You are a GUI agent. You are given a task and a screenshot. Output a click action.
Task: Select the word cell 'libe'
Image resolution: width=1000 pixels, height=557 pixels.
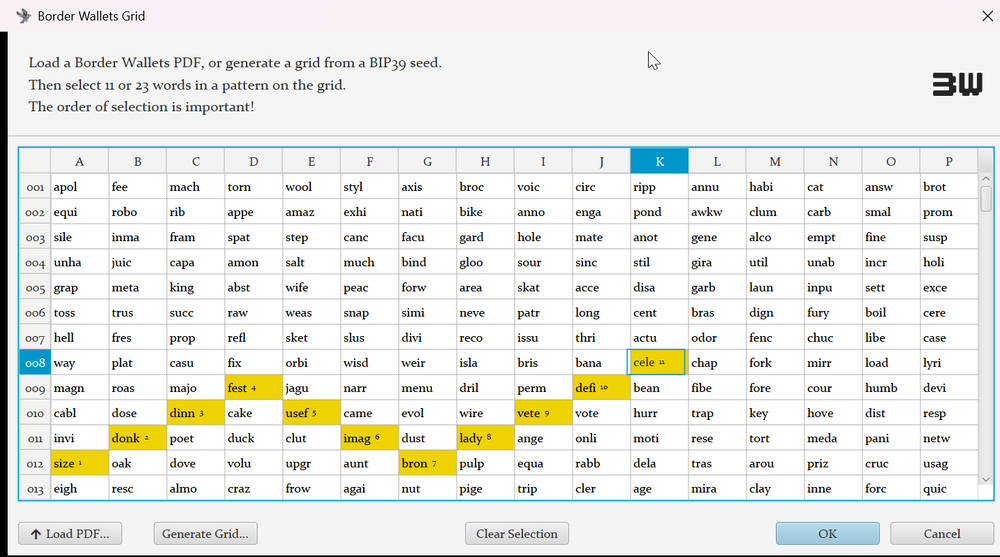coord(891,338)
